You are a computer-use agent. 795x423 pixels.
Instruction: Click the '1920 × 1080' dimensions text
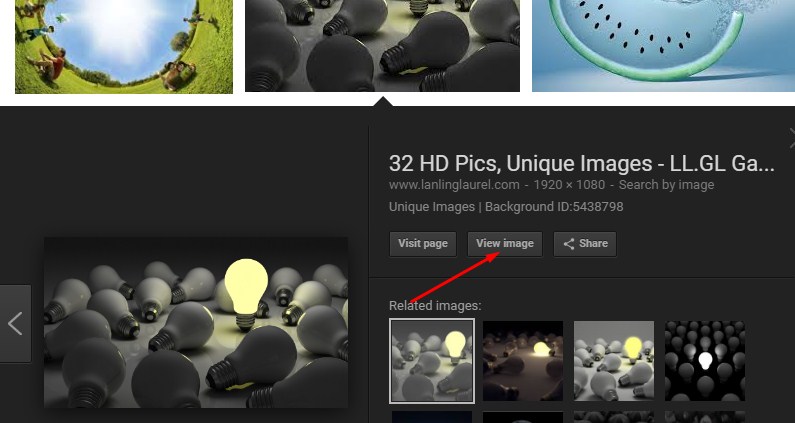pos(569,185)
